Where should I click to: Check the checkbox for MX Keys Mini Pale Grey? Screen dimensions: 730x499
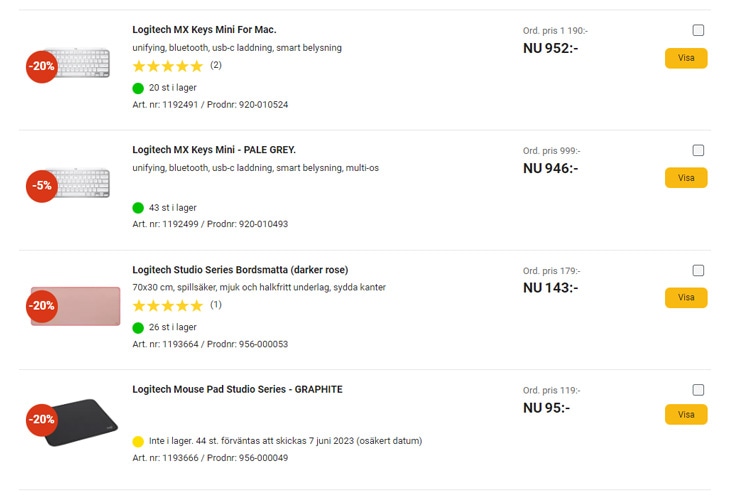click(698, 151)
